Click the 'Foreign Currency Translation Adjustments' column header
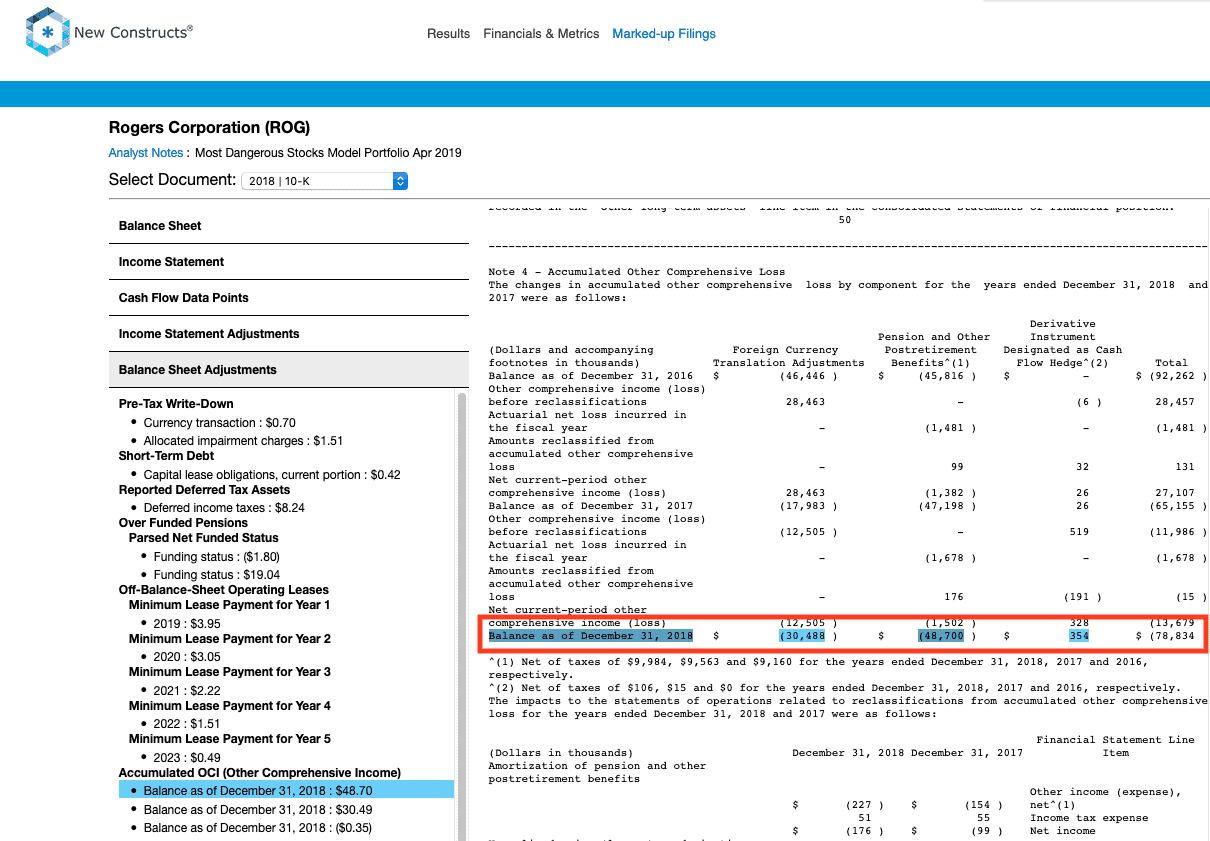The height and width of the screenshot is (841, 1210). 788,357
